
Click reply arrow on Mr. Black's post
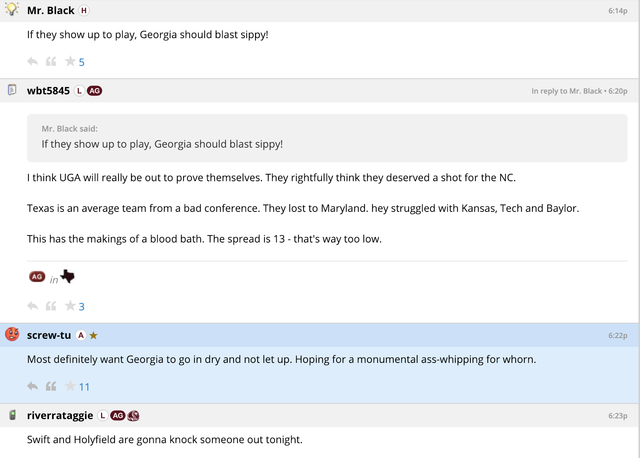[32, 62]
